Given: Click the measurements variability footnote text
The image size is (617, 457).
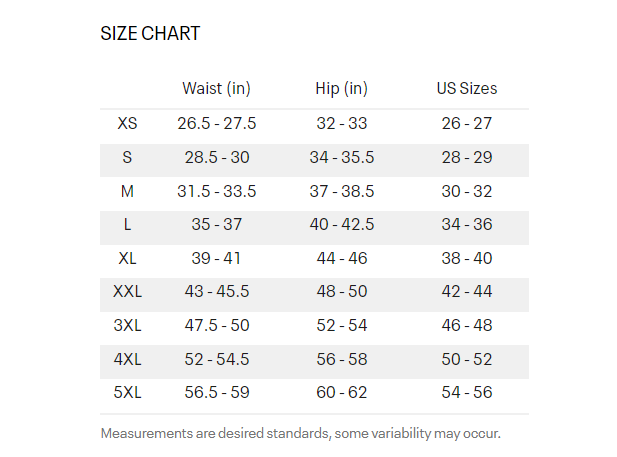Looking at the screenshot, I should pos(300,434).
